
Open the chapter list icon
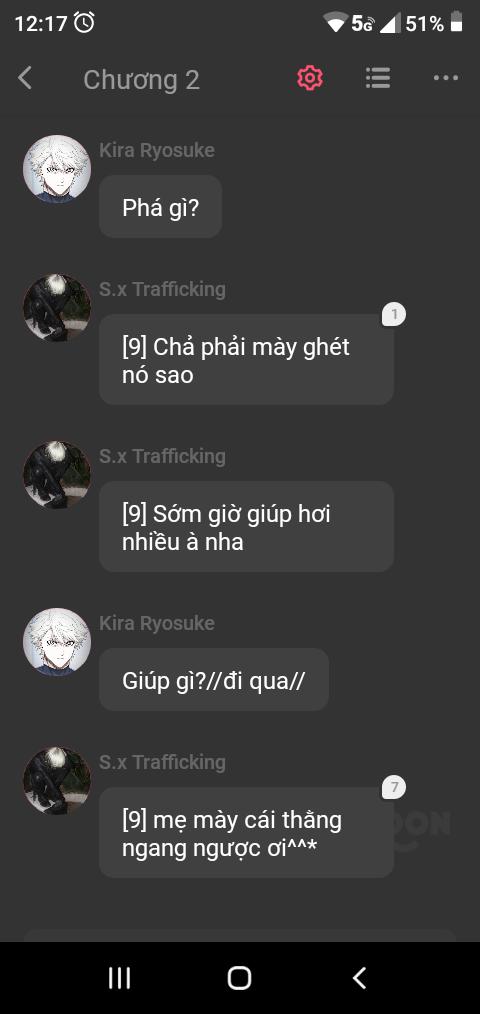(378, 78)
